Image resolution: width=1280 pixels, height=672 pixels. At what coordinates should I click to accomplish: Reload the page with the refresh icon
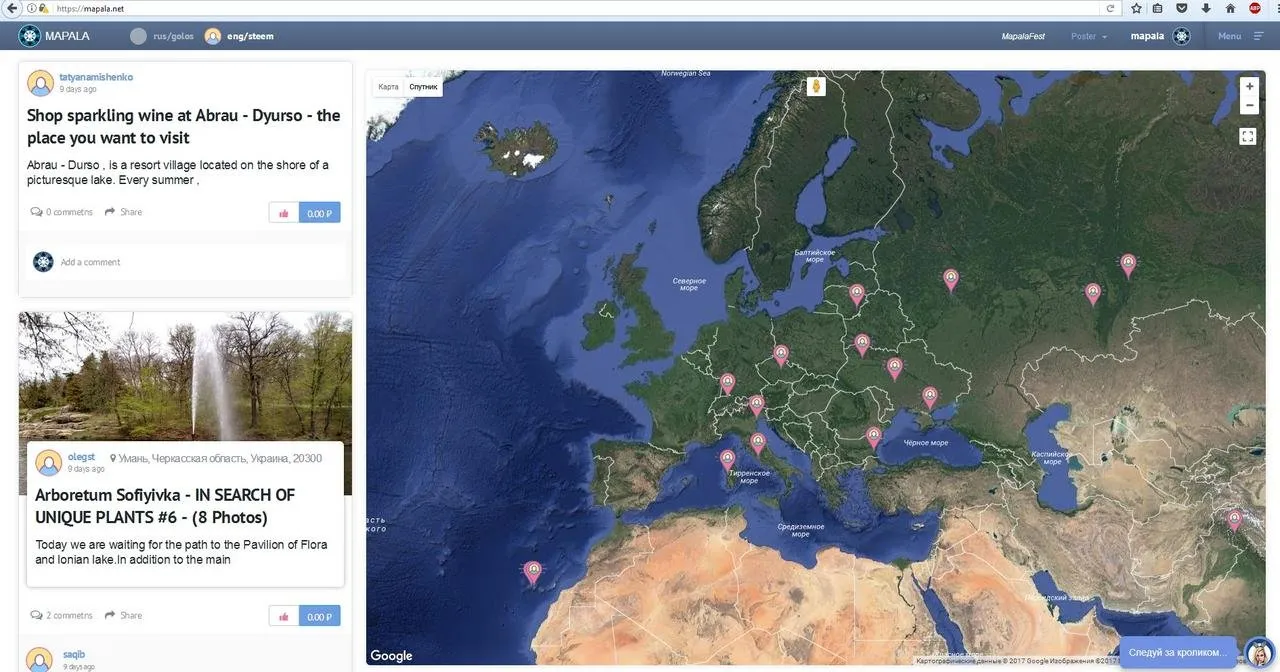point(1110,8)
